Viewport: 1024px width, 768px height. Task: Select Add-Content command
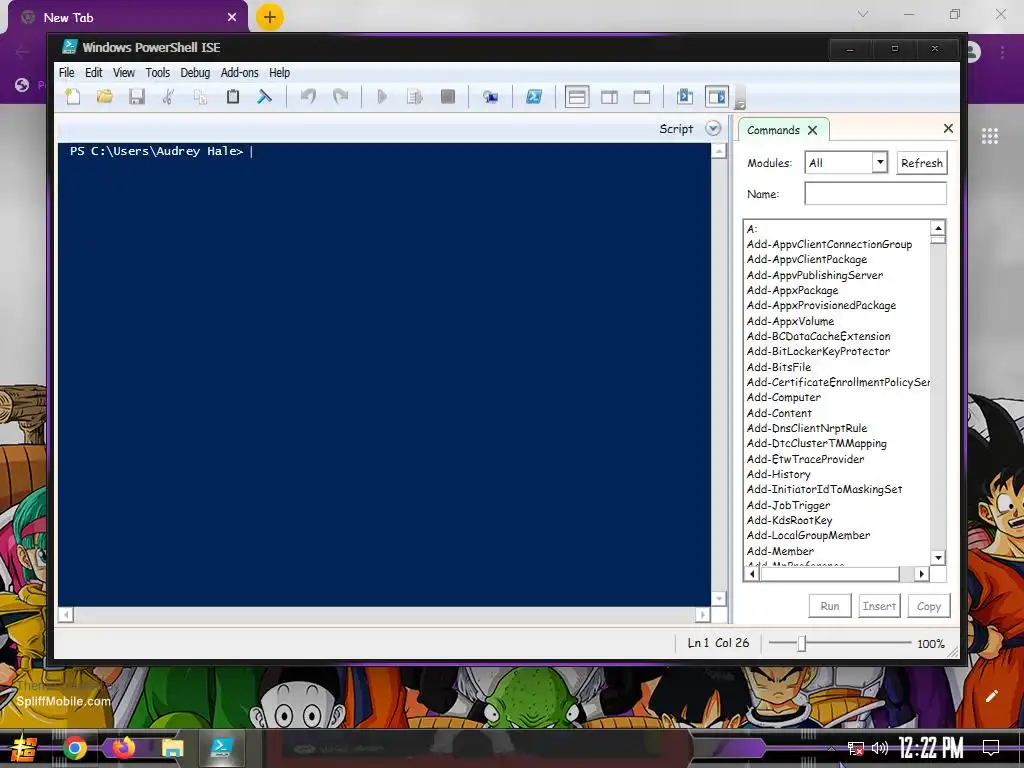coord(779,413)
